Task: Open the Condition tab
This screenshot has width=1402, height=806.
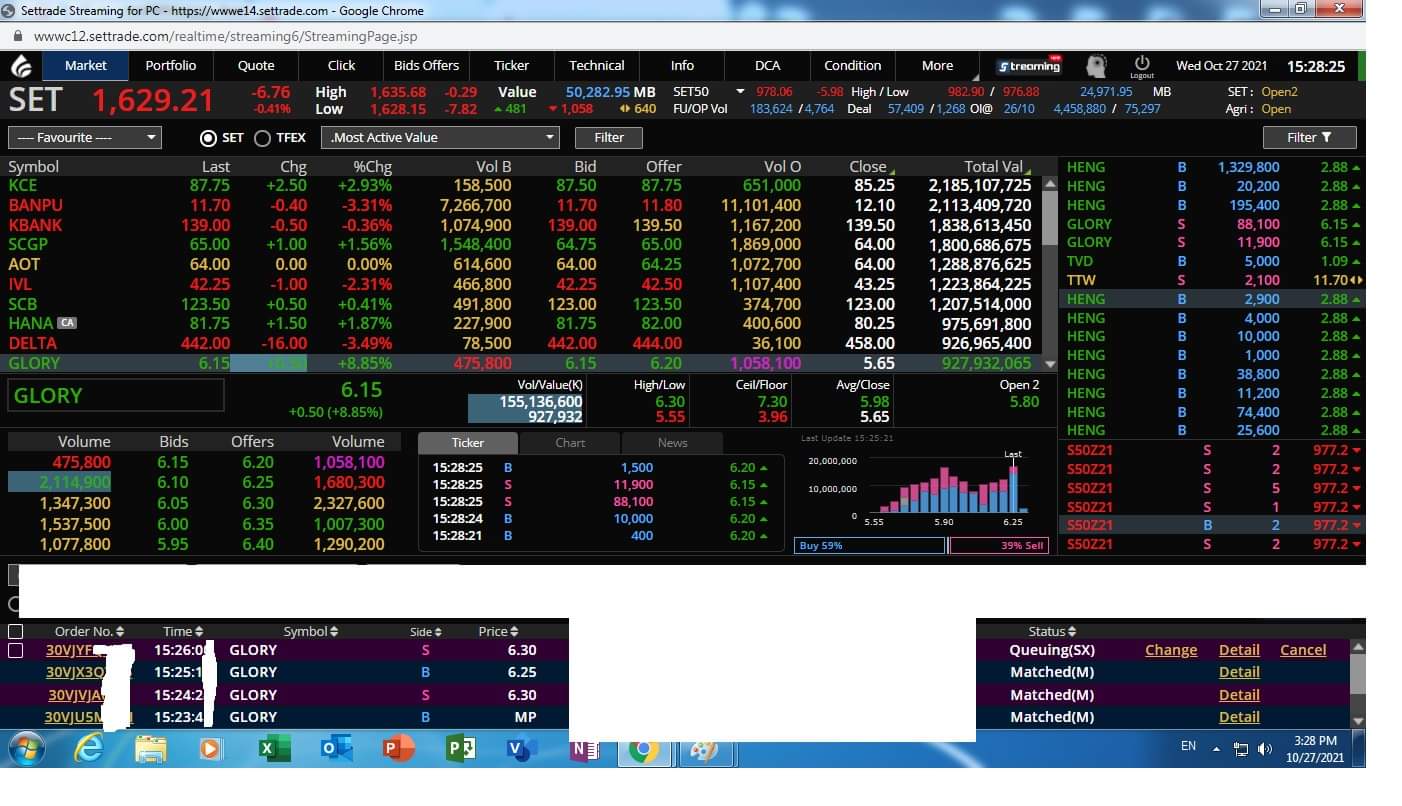Action: [853, 66]
